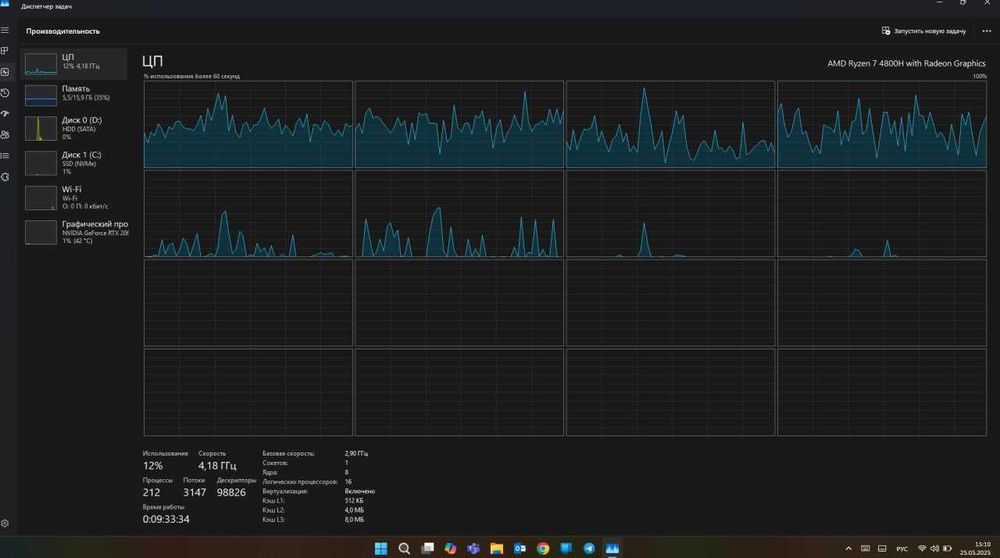This screenshot has width=1000, height=558.
Task: Open the hamburger navigation menu
Action: pyautogui.click(x=5, y=31)
